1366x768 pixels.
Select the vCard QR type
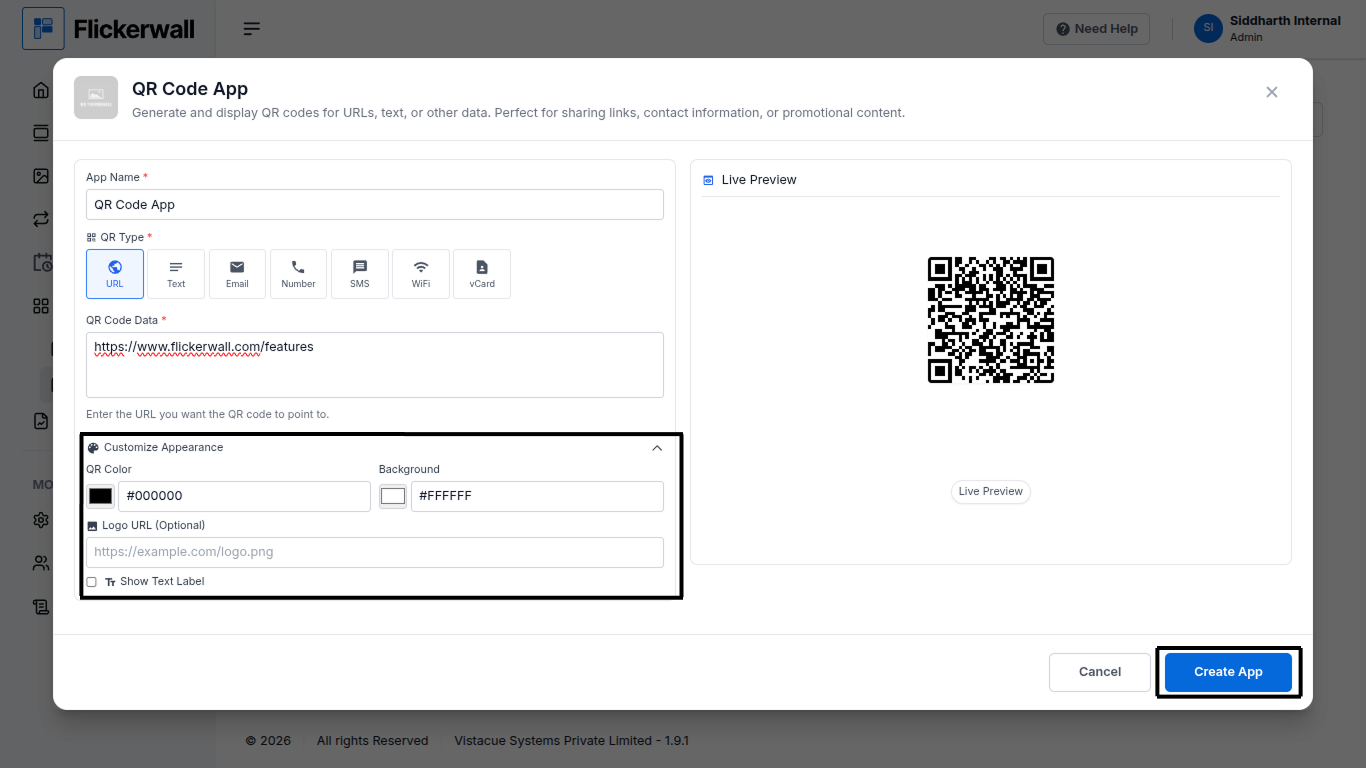[482, 275]
